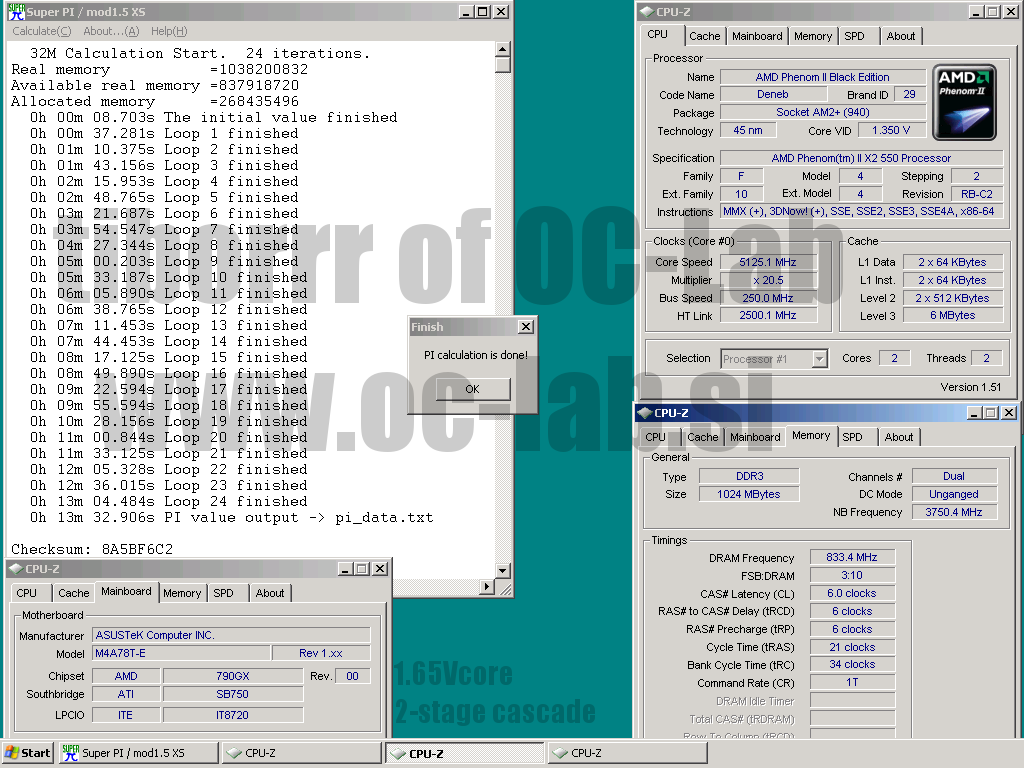
Task: Click right arrow of the Super PI horizontal scrollbar
Action: [x=487, y=586]
